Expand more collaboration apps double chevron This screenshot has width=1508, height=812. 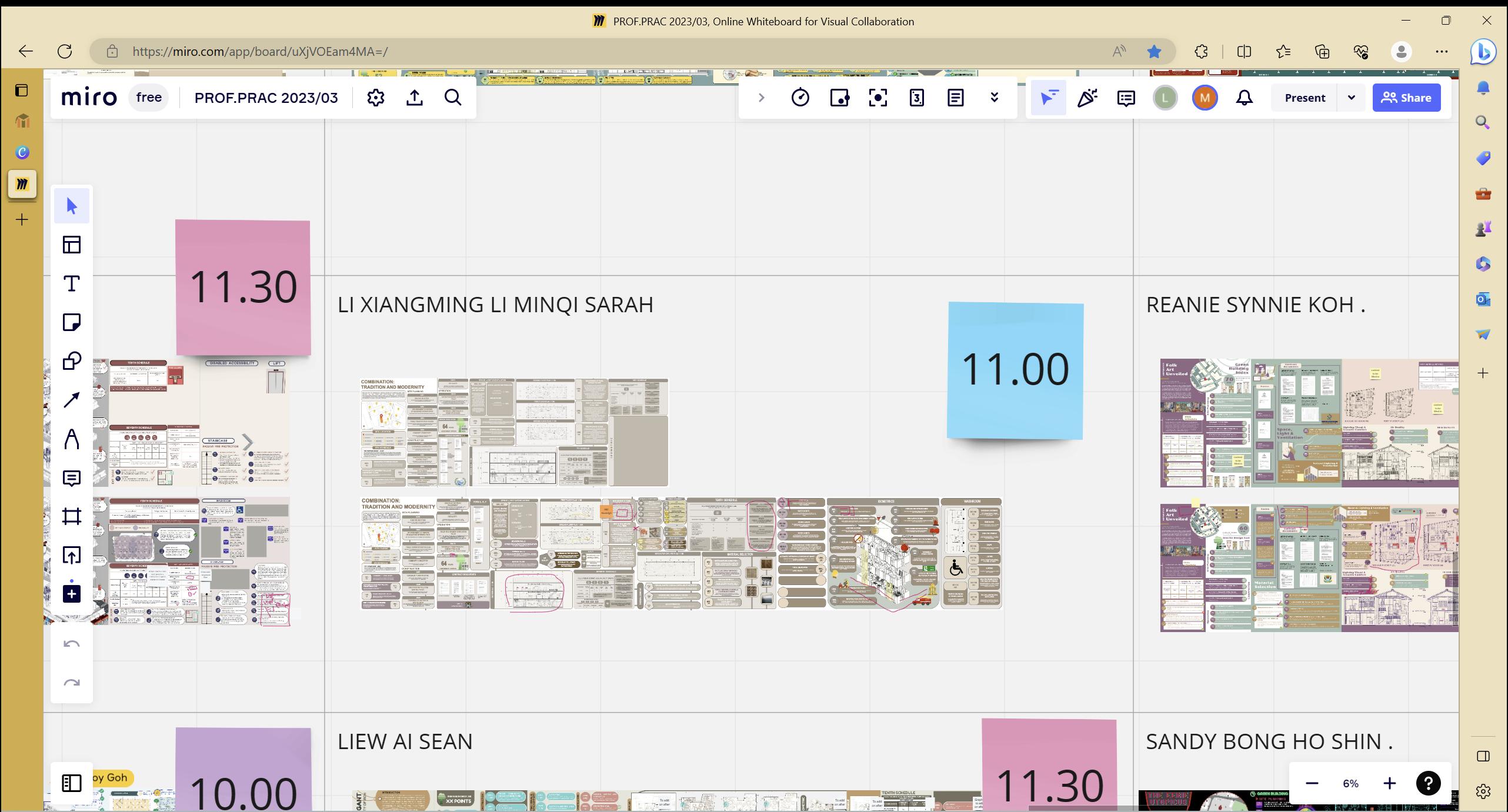(994, 98)
